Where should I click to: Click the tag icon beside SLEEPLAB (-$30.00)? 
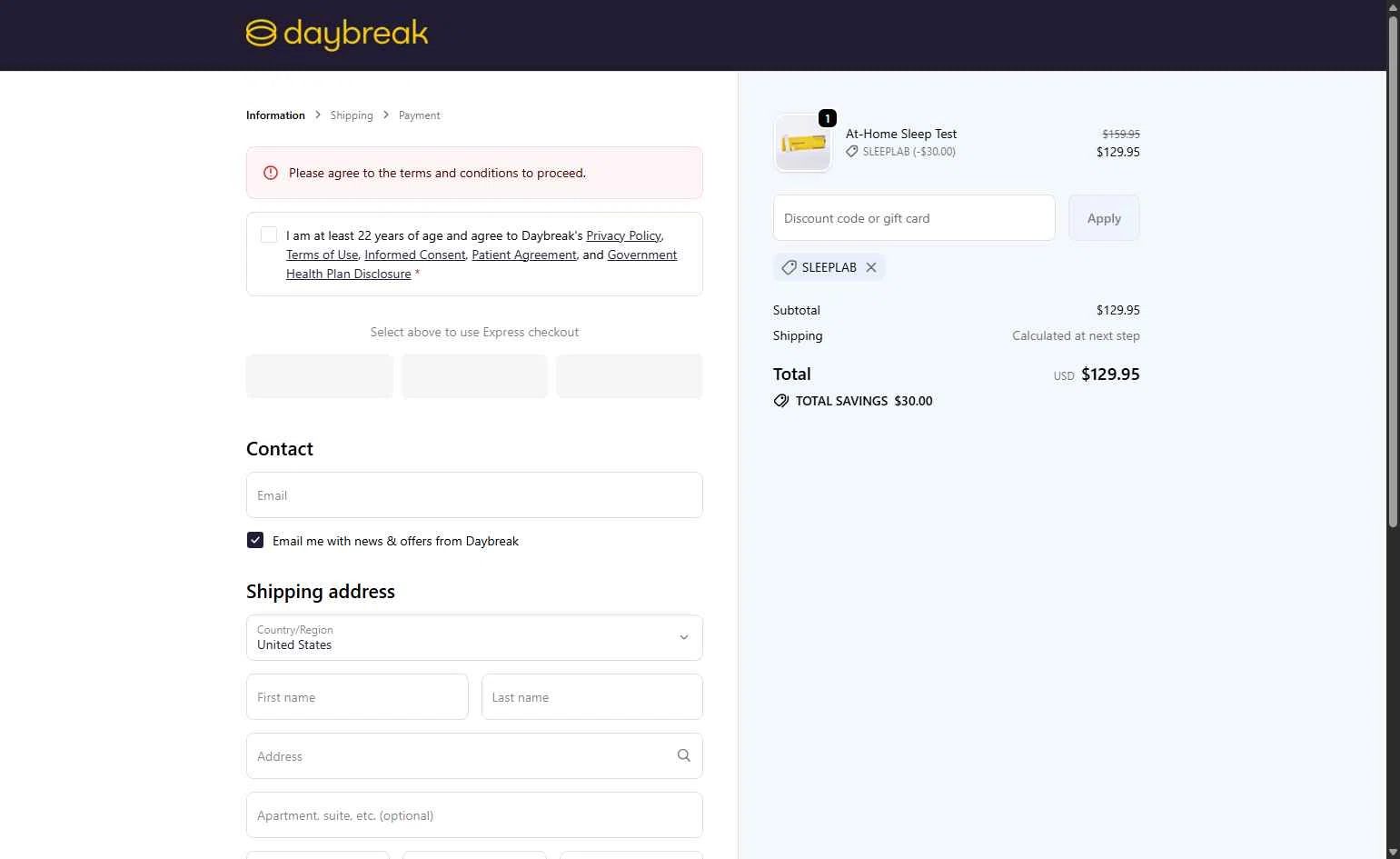[852, 152]
